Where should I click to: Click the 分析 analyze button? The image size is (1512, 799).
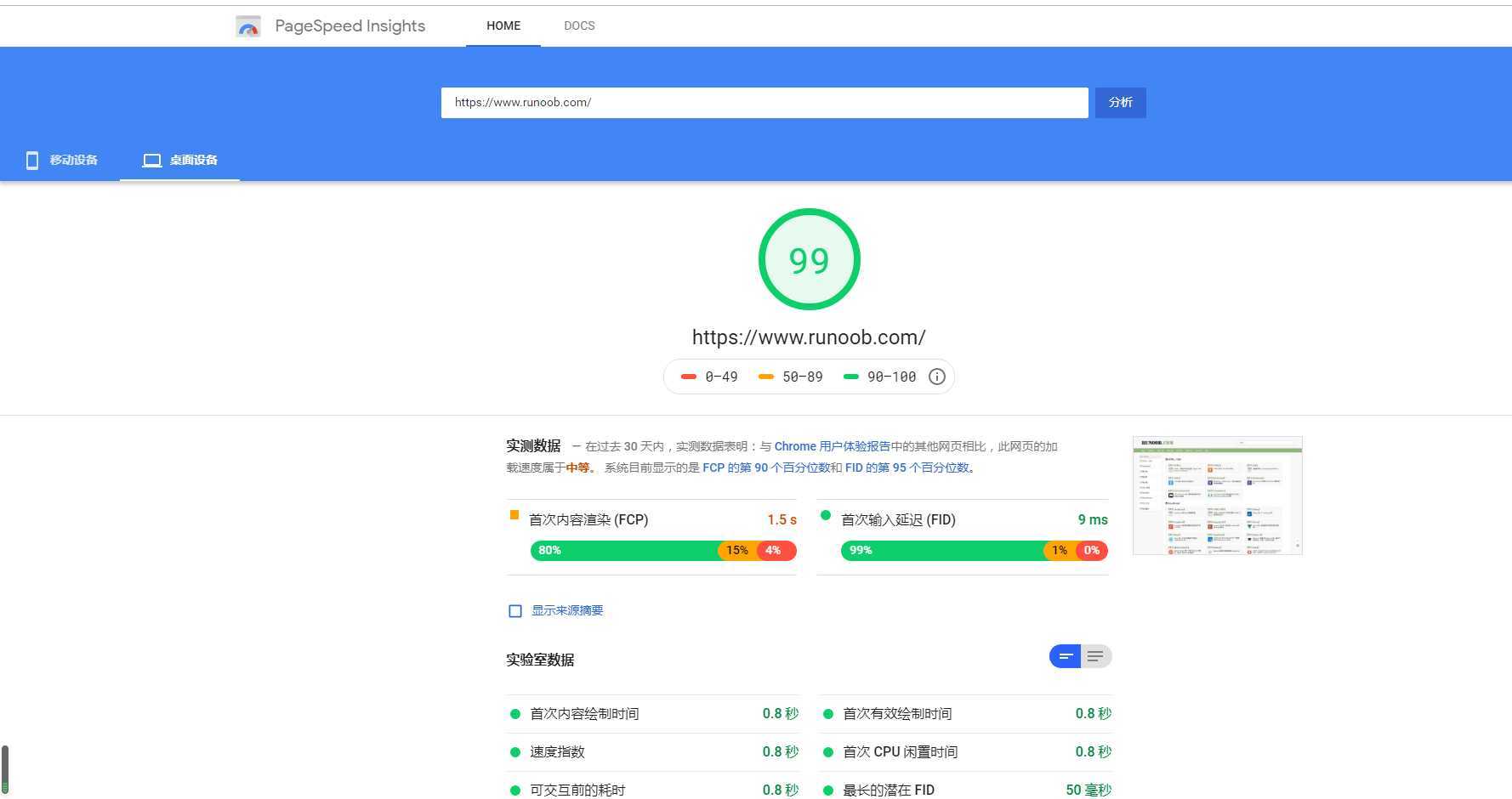click(x=1120, y=103)
